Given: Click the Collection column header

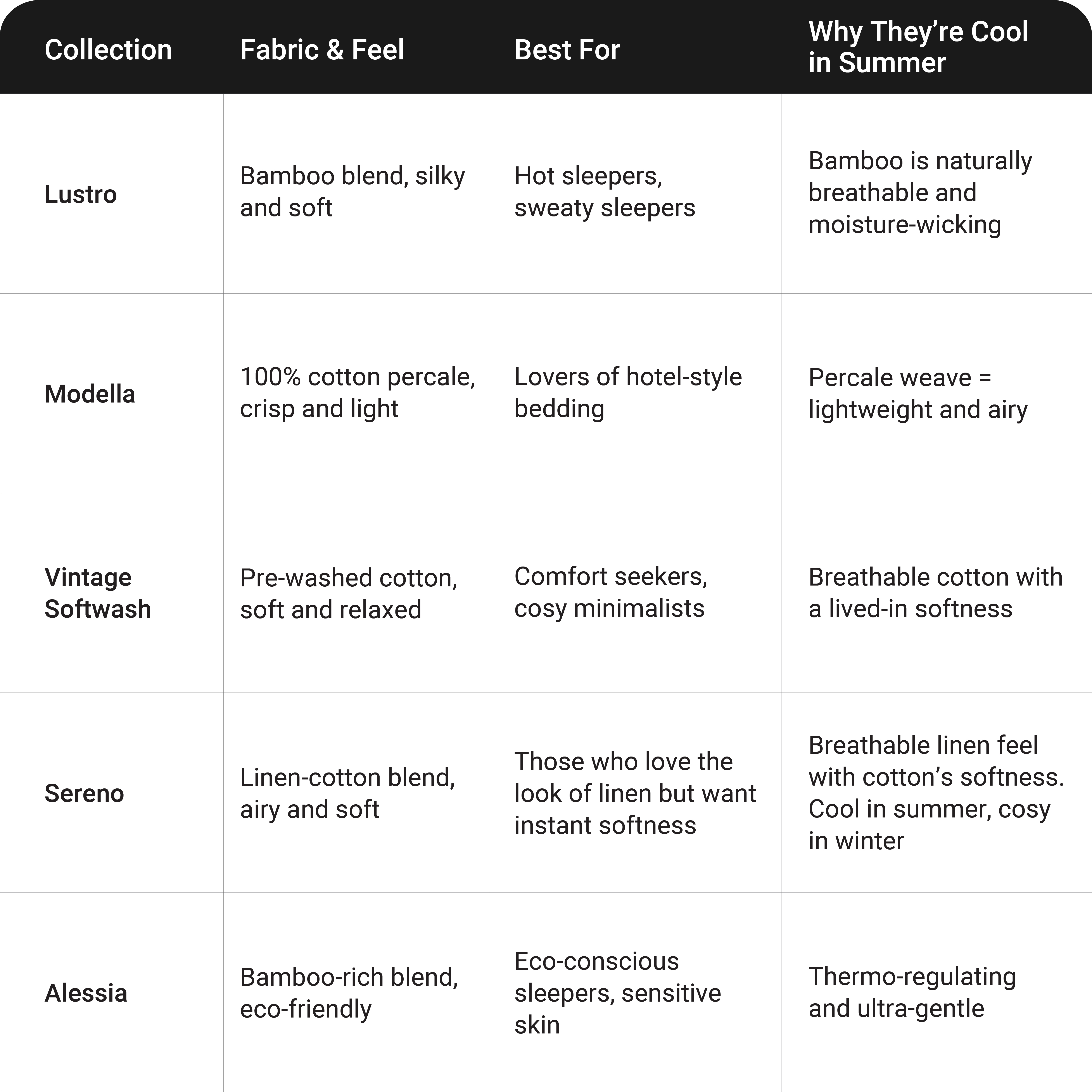Looking at the screenshot, I should 108,50.
